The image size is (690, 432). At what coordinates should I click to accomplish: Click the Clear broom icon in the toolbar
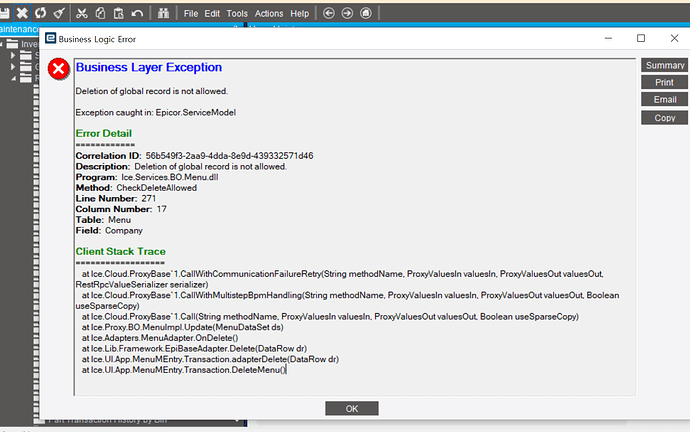[59, 13]
